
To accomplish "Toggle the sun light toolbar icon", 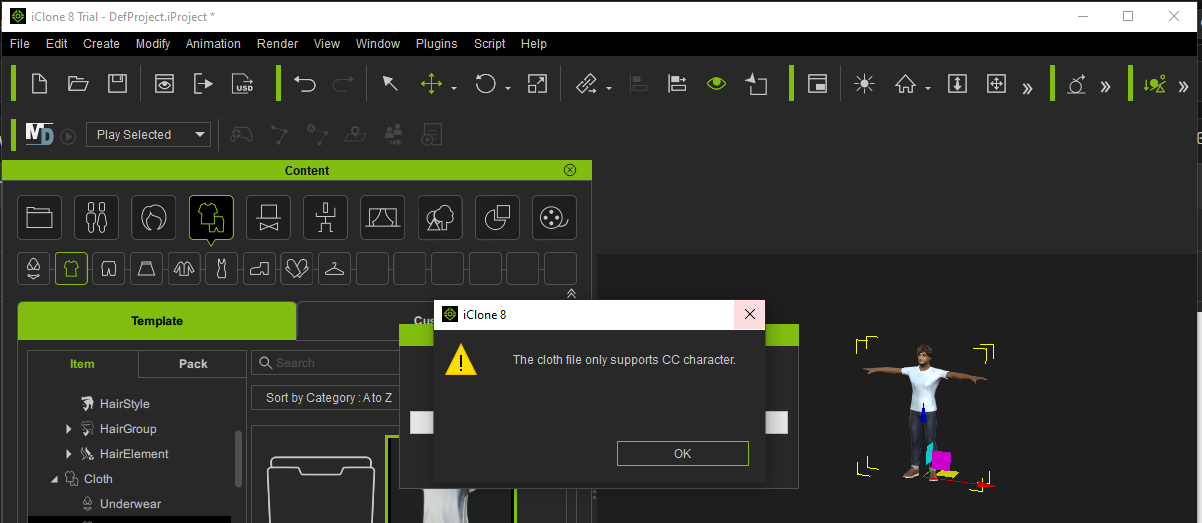I will point(864,84).
